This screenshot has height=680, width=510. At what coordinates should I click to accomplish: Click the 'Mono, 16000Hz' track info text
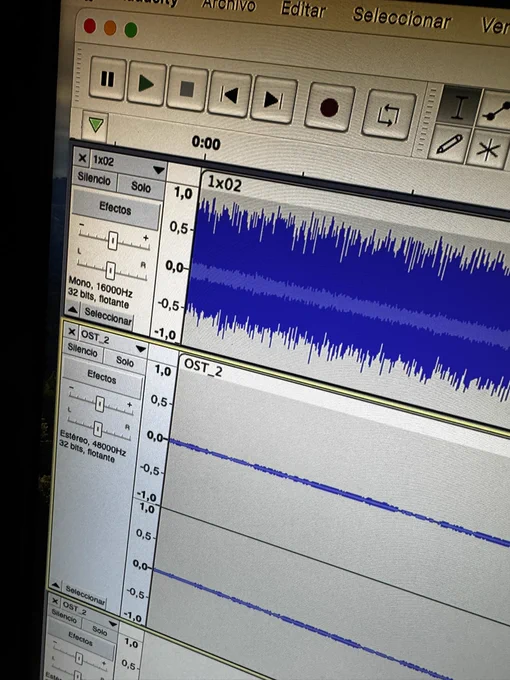[100, 287]
